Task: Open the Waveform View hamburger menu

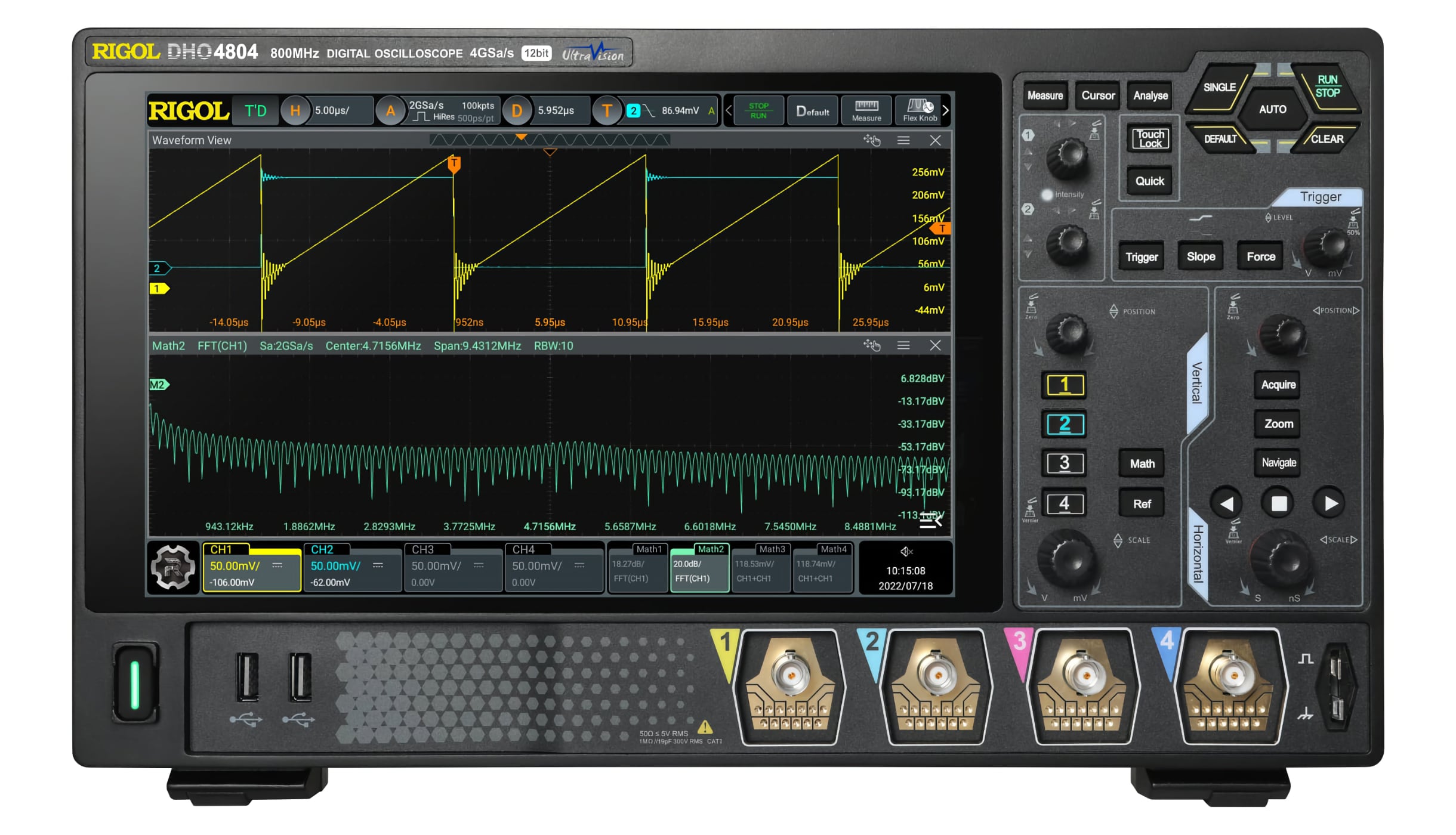Action: click(x=903, y=140)
